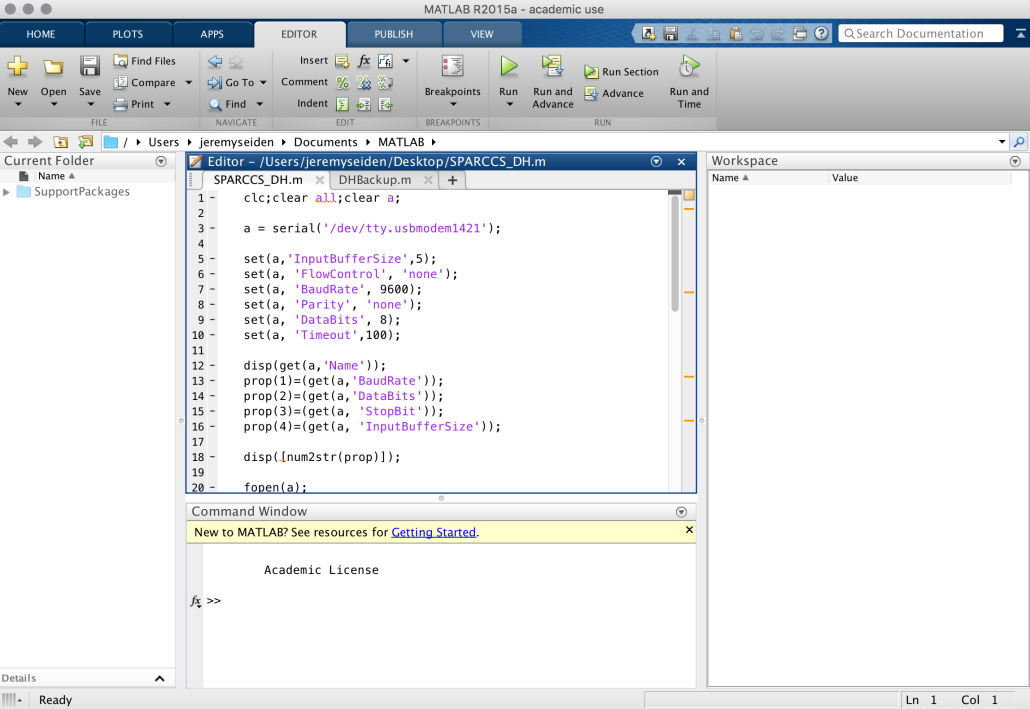The image size is (1030, 709).
Task: Click the fx function browser icon in Command Window
Action: [x=196, y=601]
